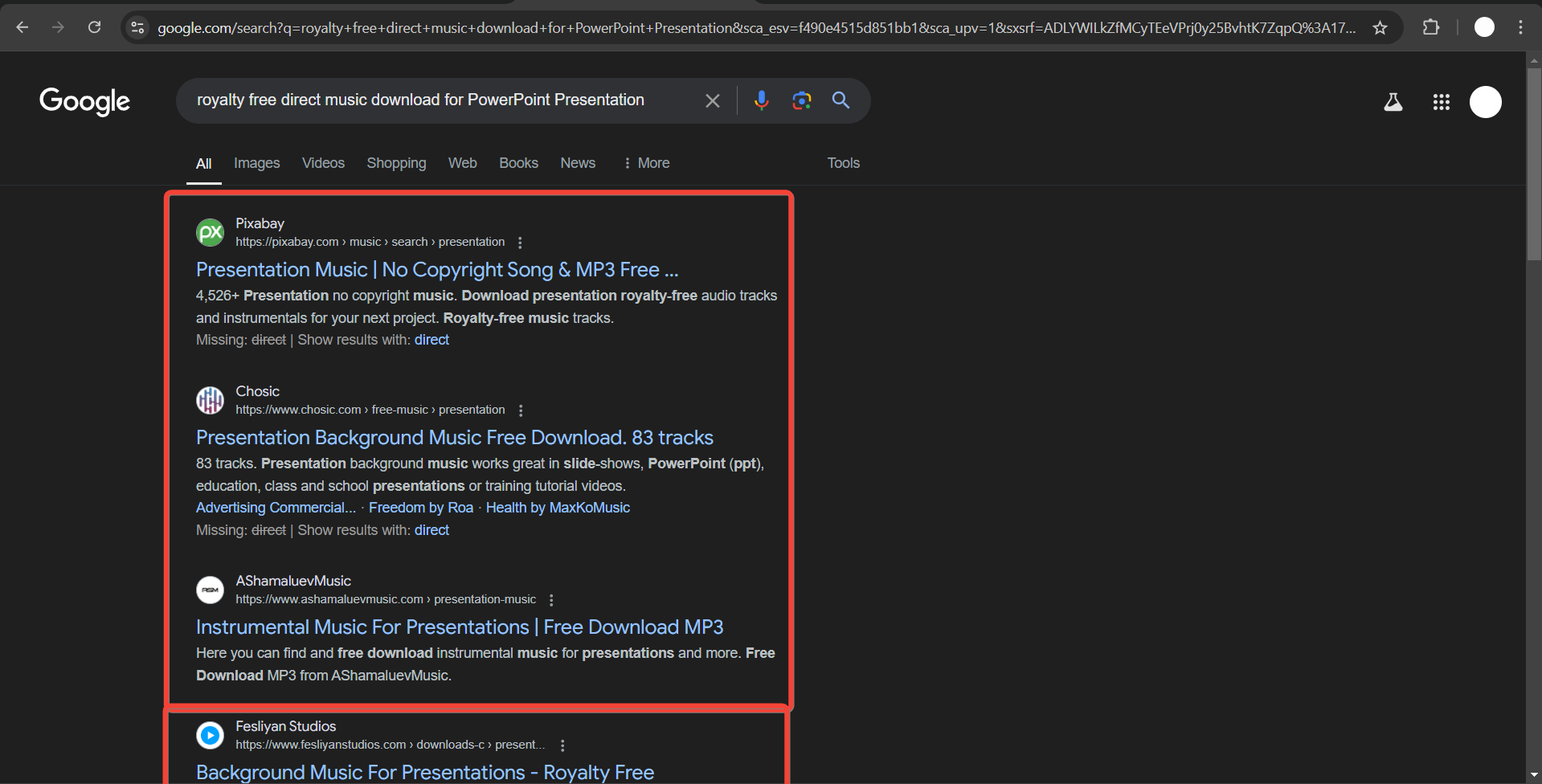1542x784 pixels.
Task: Start a voice search with the microphone
Action: 761,100
